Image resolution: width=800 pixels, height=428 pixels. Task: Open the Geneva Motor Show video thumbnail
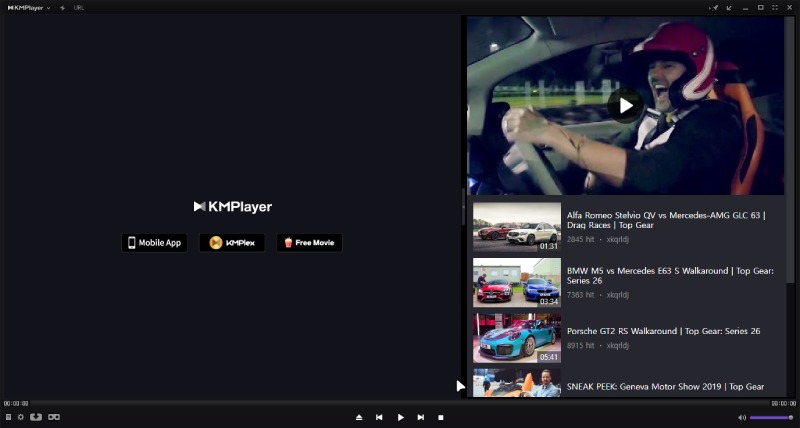coord(516,383)
